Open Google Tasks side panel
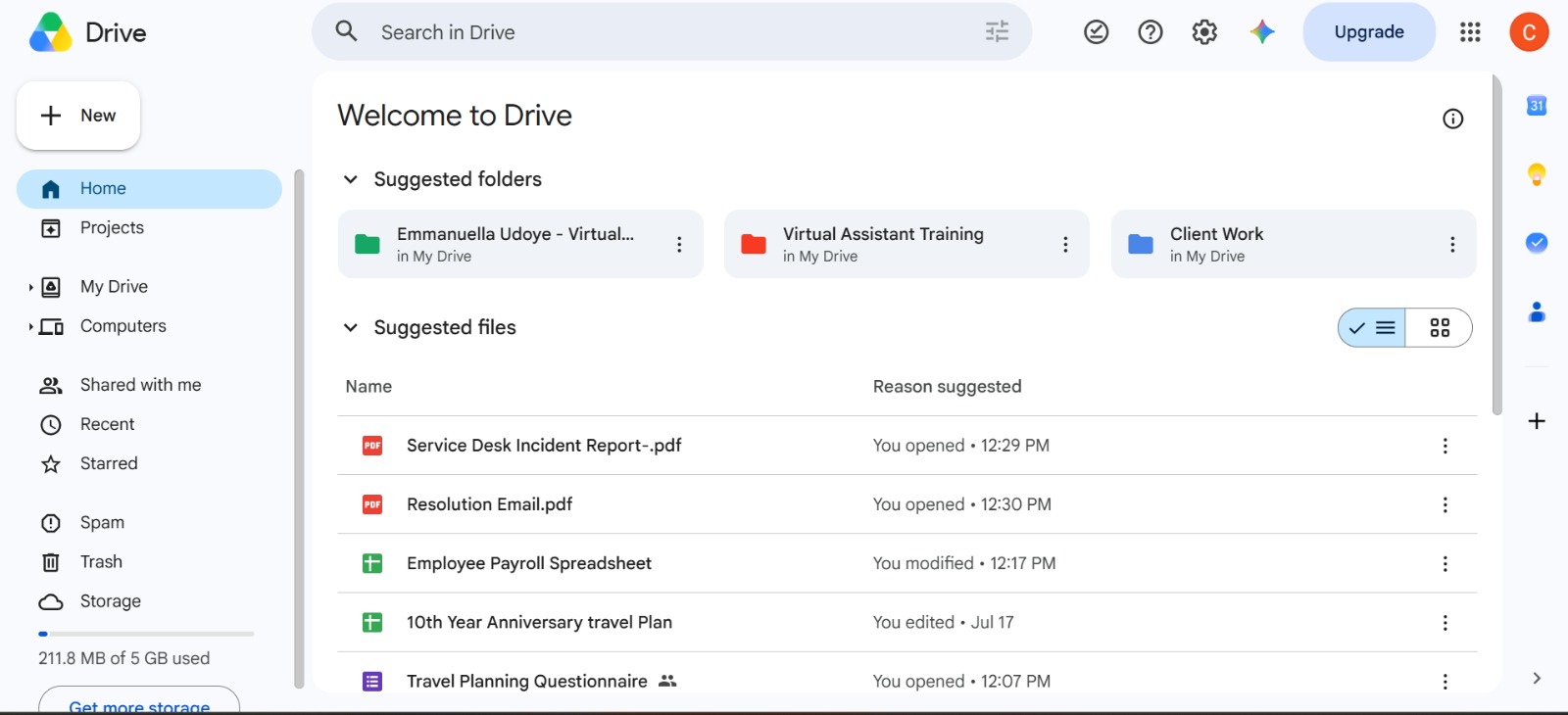Screen dimensions: 1568x715 click(1537, 242)
